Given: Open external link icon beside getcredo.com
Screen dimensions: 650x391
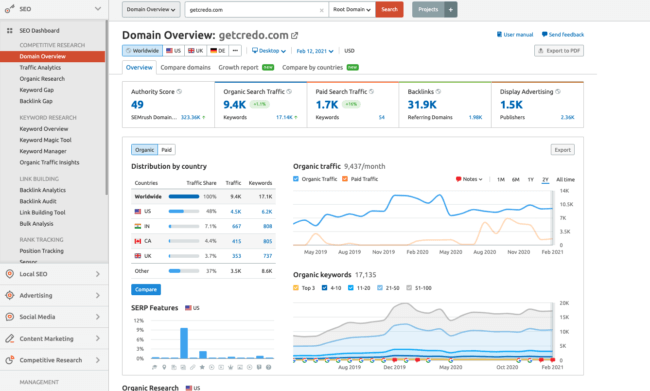Looking at the screenshot, I should [x=294, y=36].
